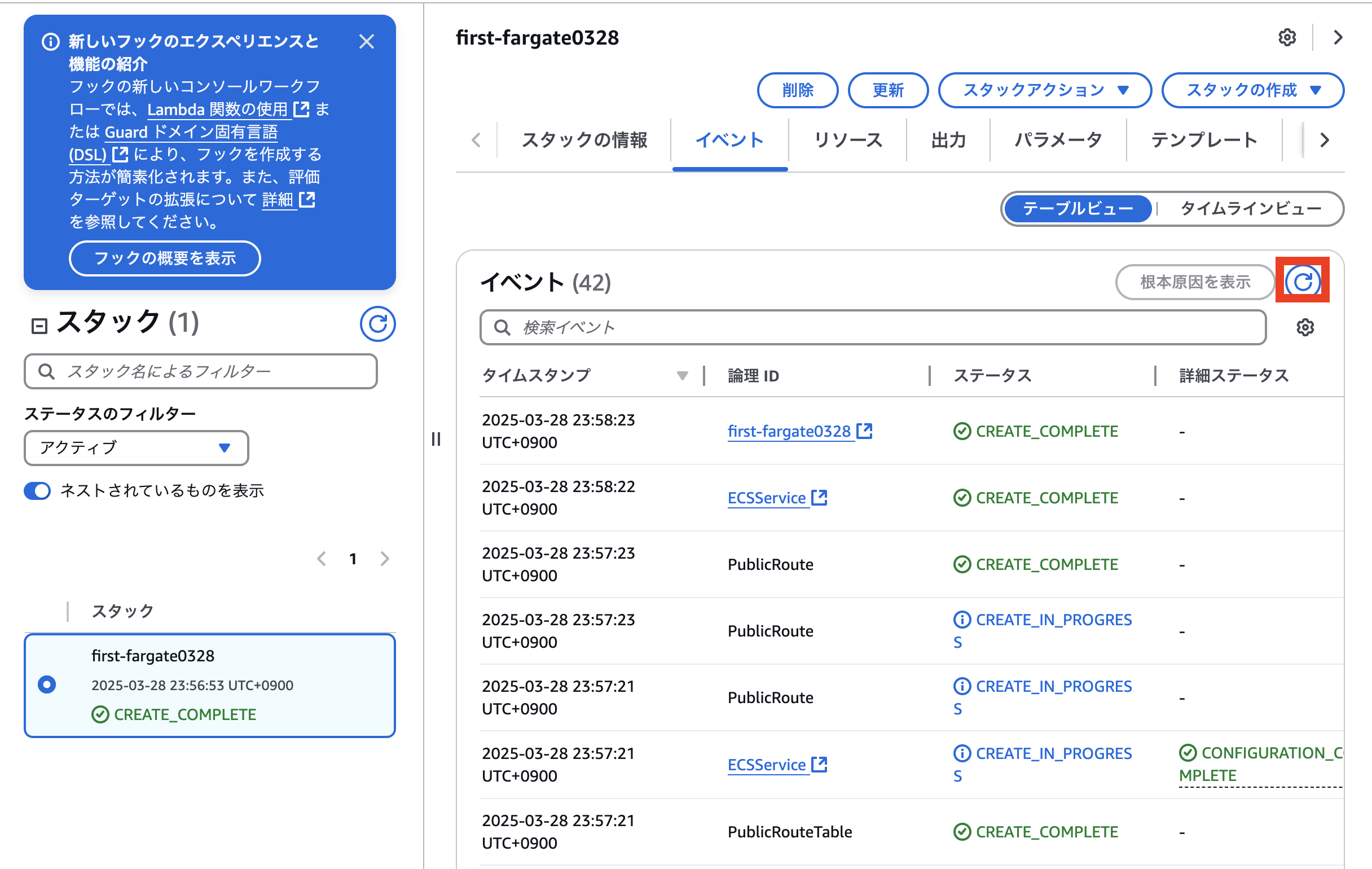The height and width of the screenshot is (869, 1372).
Task: Open first-fargate0328 in new tab via external link icon
Action: click(x=865, y=431)
